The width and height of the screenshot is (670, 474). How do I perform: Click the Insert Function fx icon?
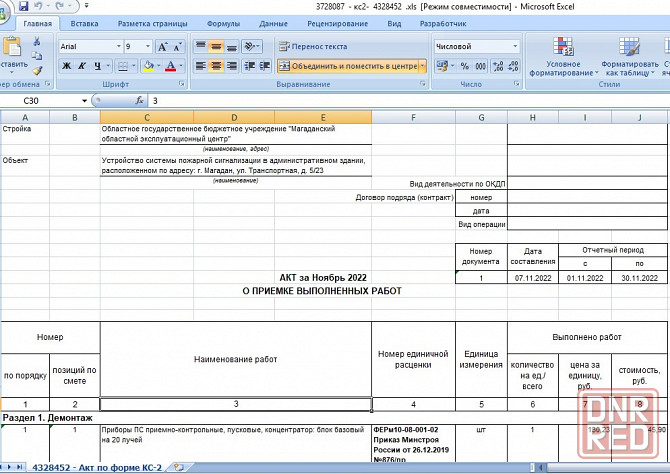pyautogui.click(x=141, y=101)
